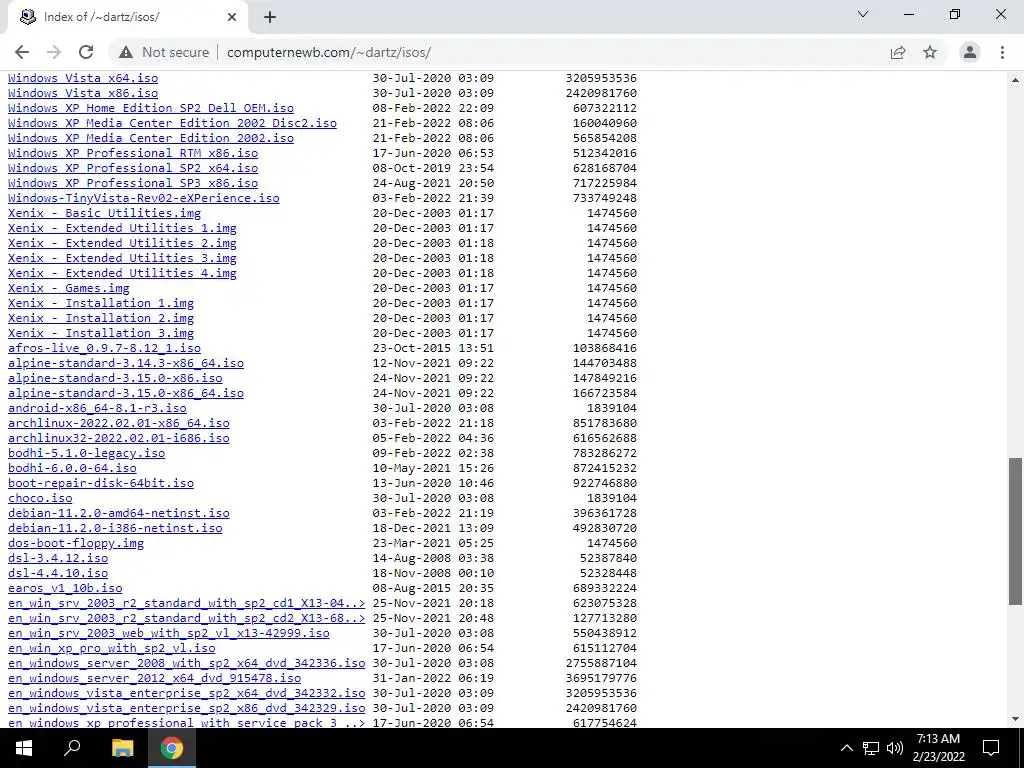Click bodhi-5.1.0-legacy.iso link
The image size is (1024, 768).
click(x=86, y=453)
